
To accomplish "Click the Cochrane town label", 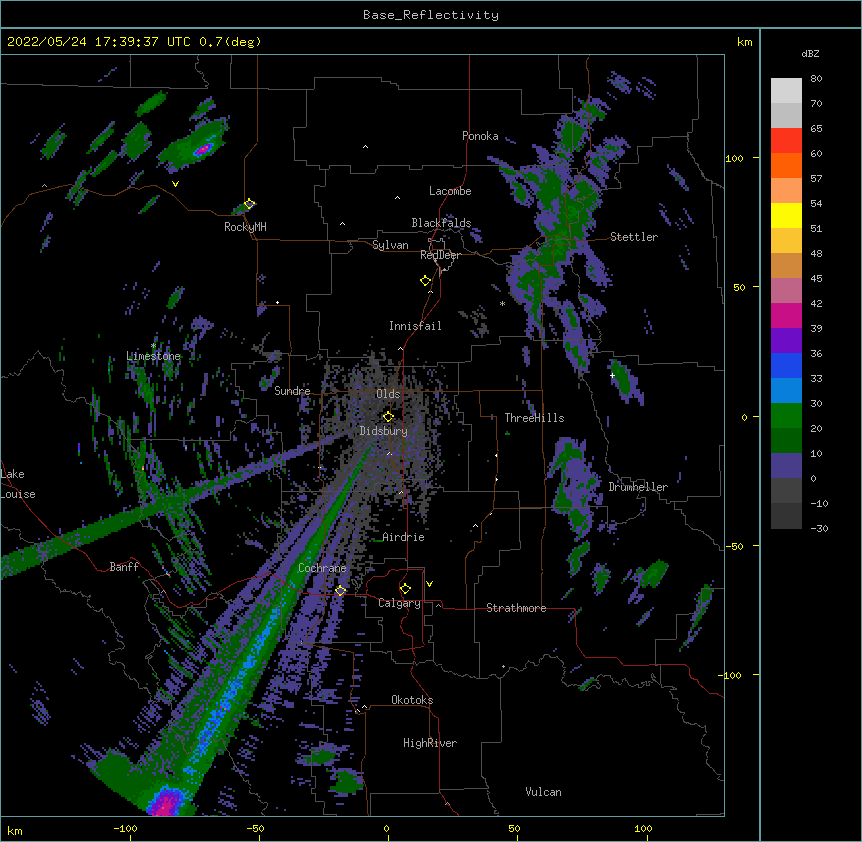I will (x=322, y=568).
